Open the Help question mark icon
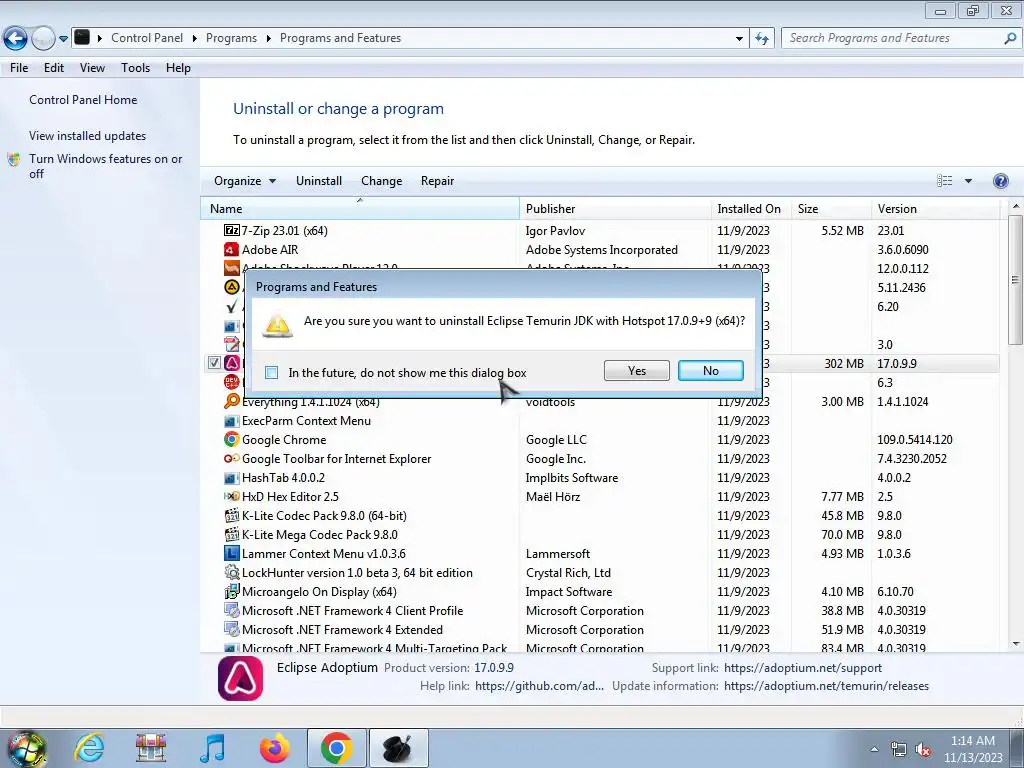The height and width of the screenshot is (768, 1024). tap(1000, 181)
